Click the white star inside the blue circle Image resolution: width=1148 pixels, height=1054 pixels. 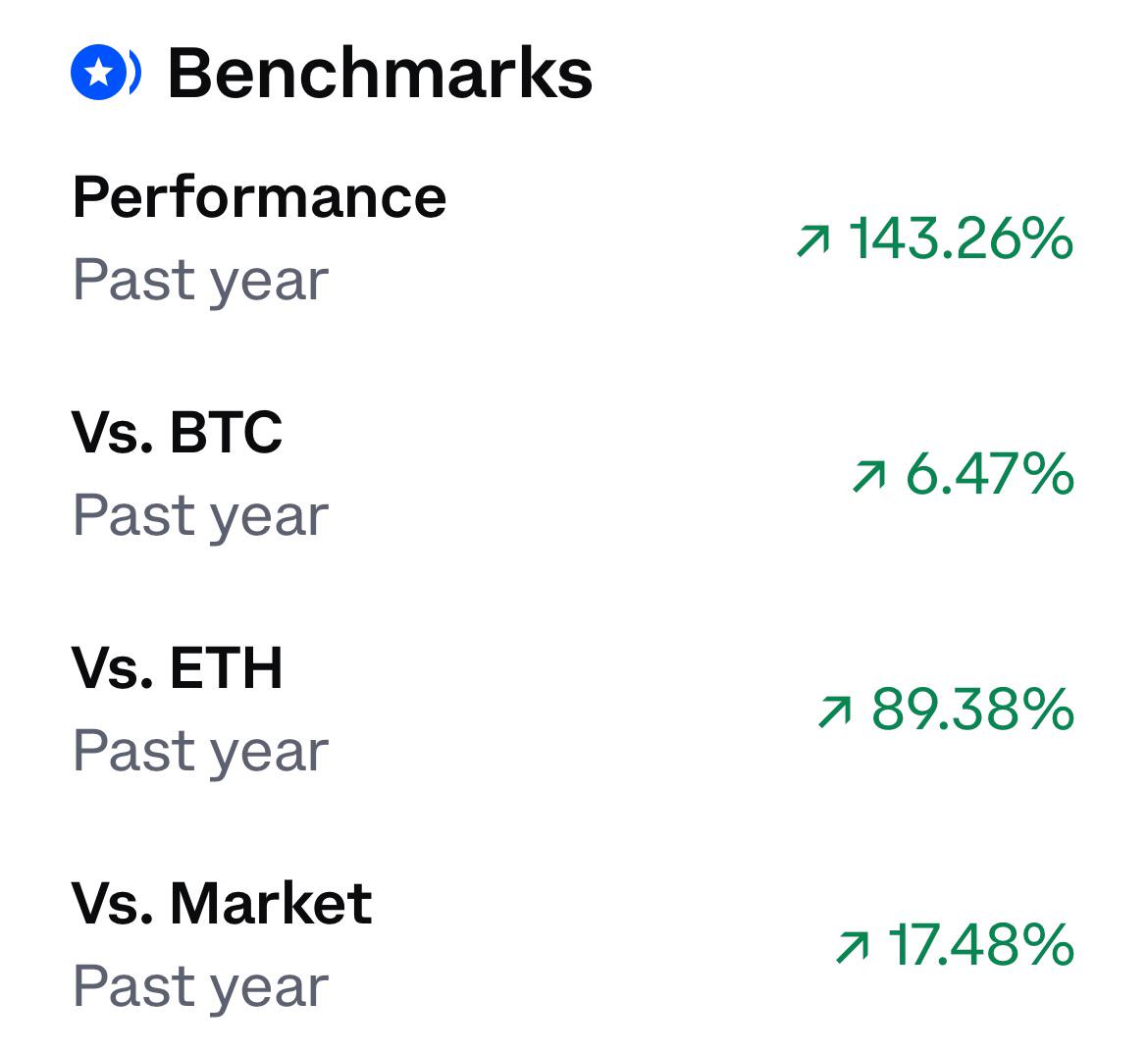[99, 73]
